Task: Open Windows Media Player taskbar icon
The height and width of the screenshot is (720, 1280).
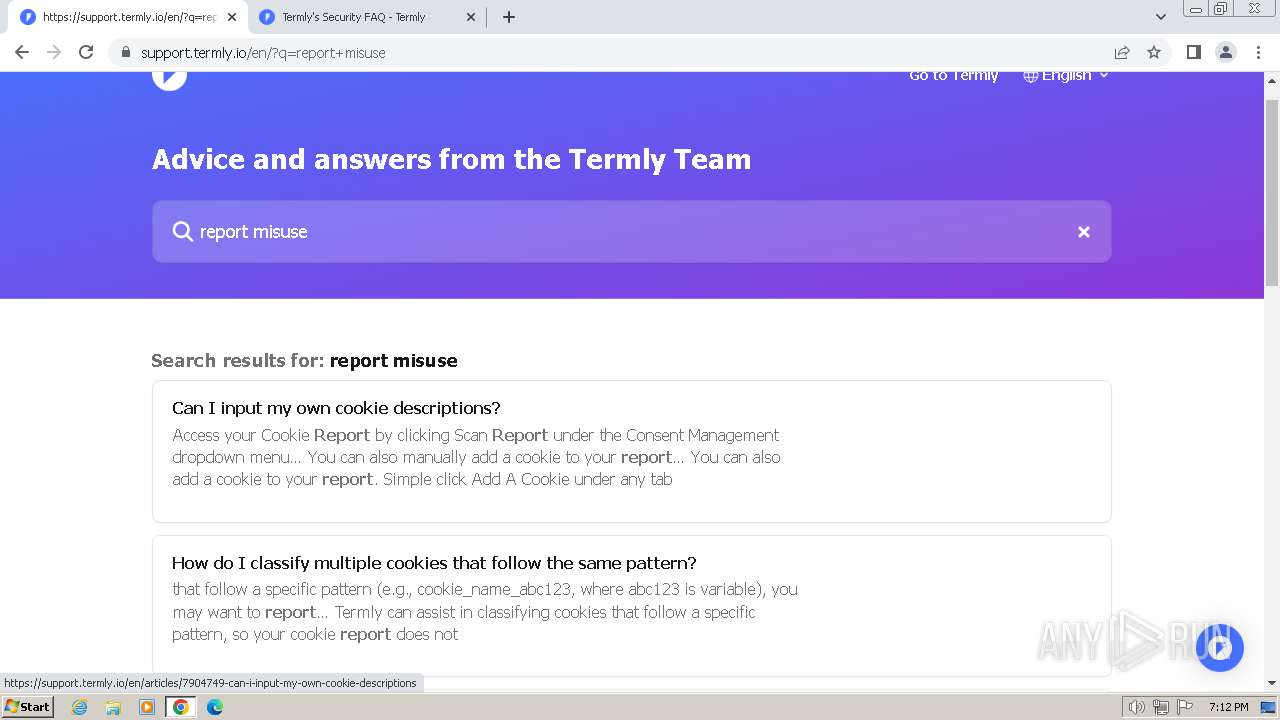Action: pos(147,707)
